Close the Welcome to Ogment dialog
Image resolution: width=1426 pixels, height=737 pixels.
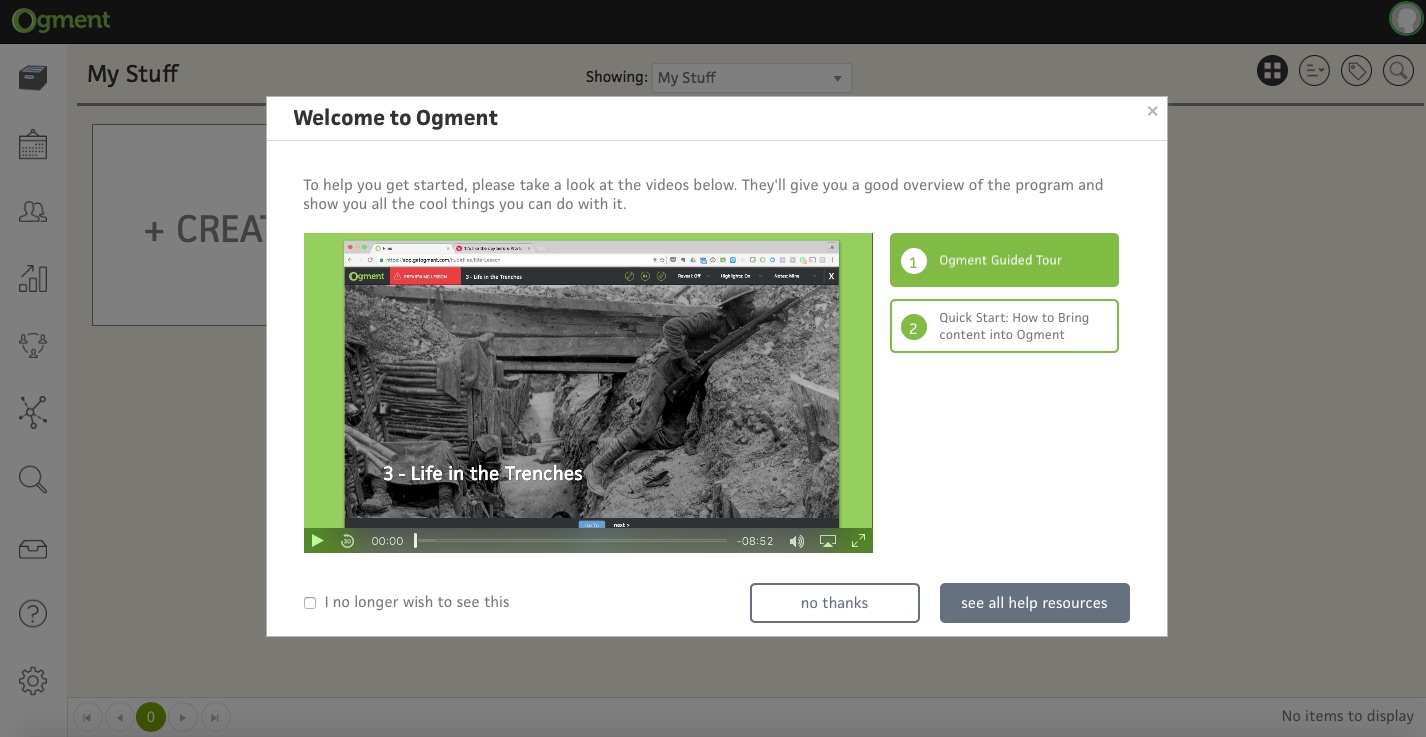point(1152,111)
